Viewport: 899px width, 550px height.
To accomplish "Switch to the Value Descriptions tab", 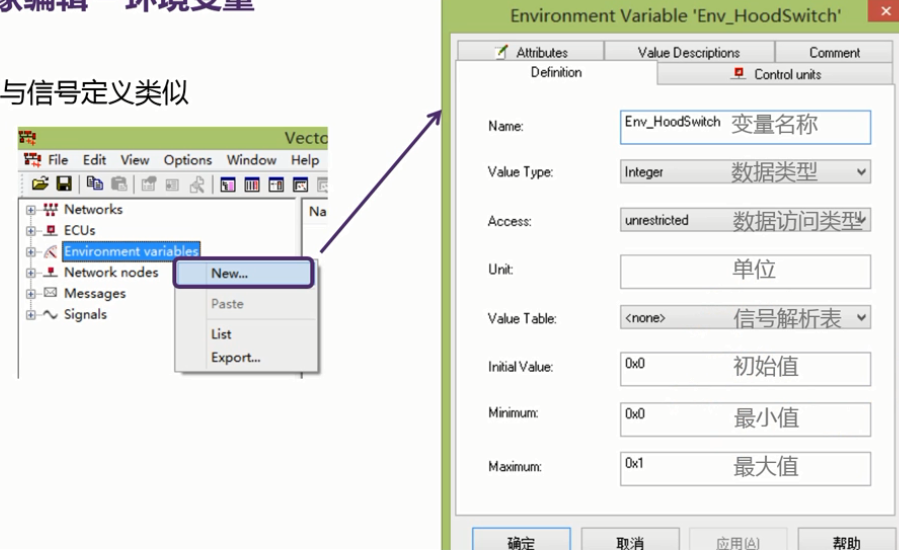I will [x=689, y=52].
